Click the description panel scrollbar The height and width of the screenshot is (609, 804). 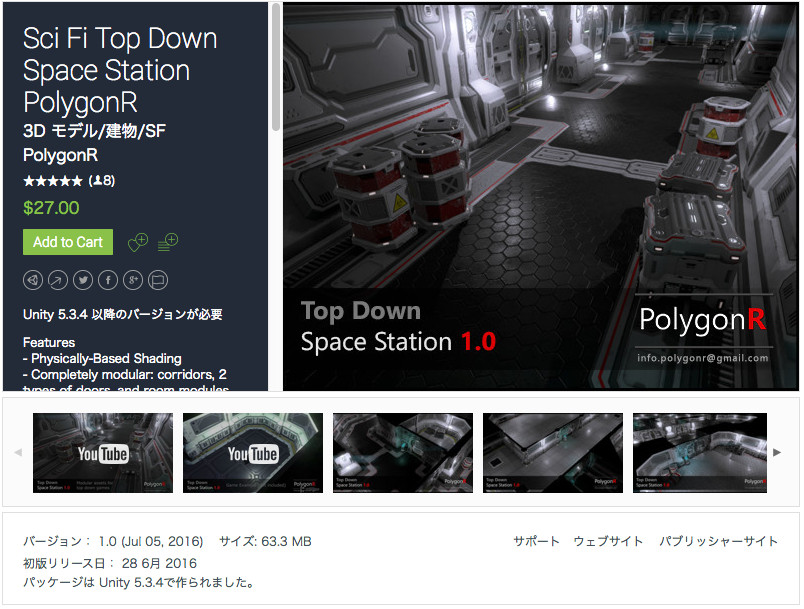click(x=276, y=68)
